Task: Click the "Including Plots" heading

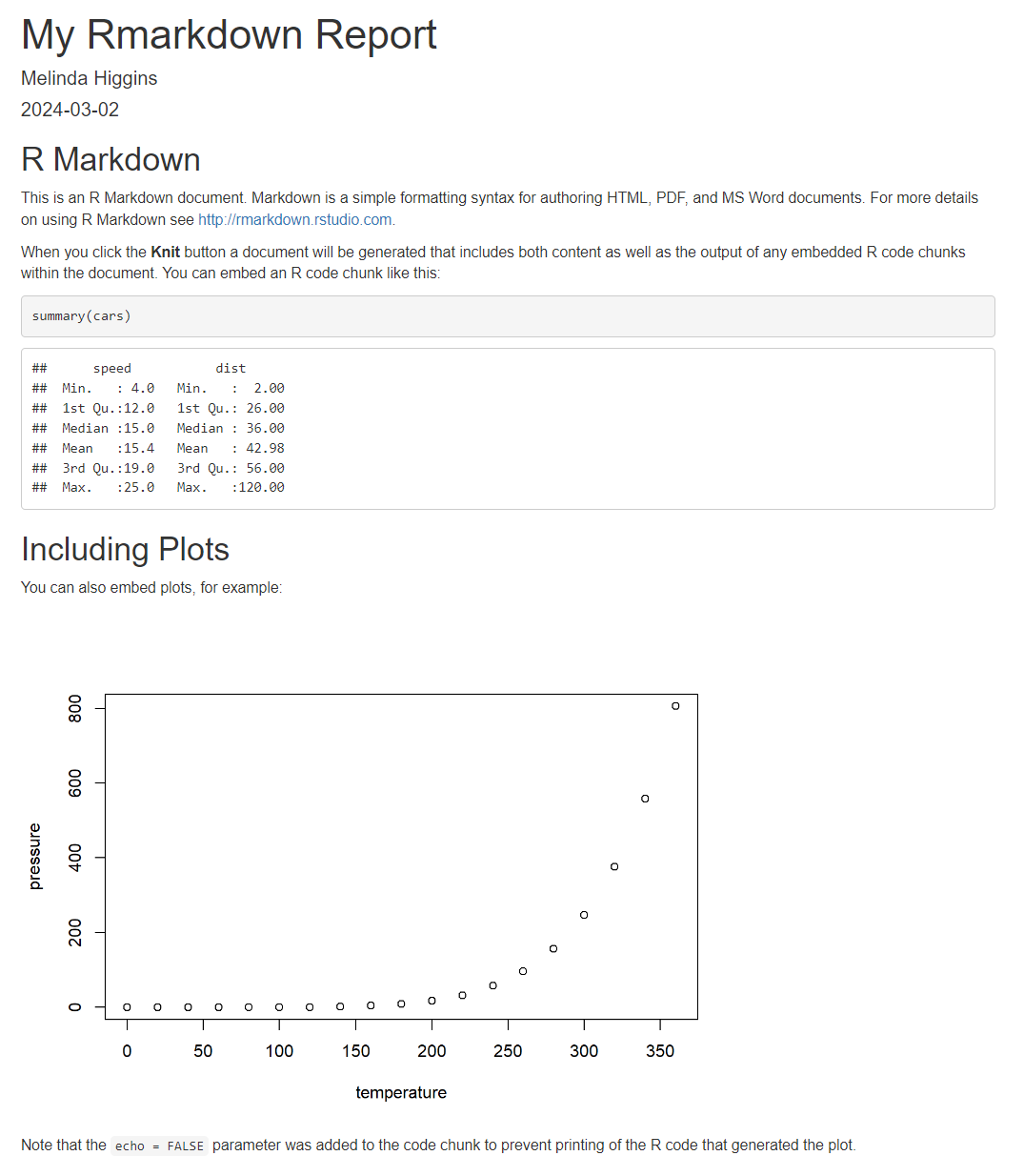Action: (125, 550)
